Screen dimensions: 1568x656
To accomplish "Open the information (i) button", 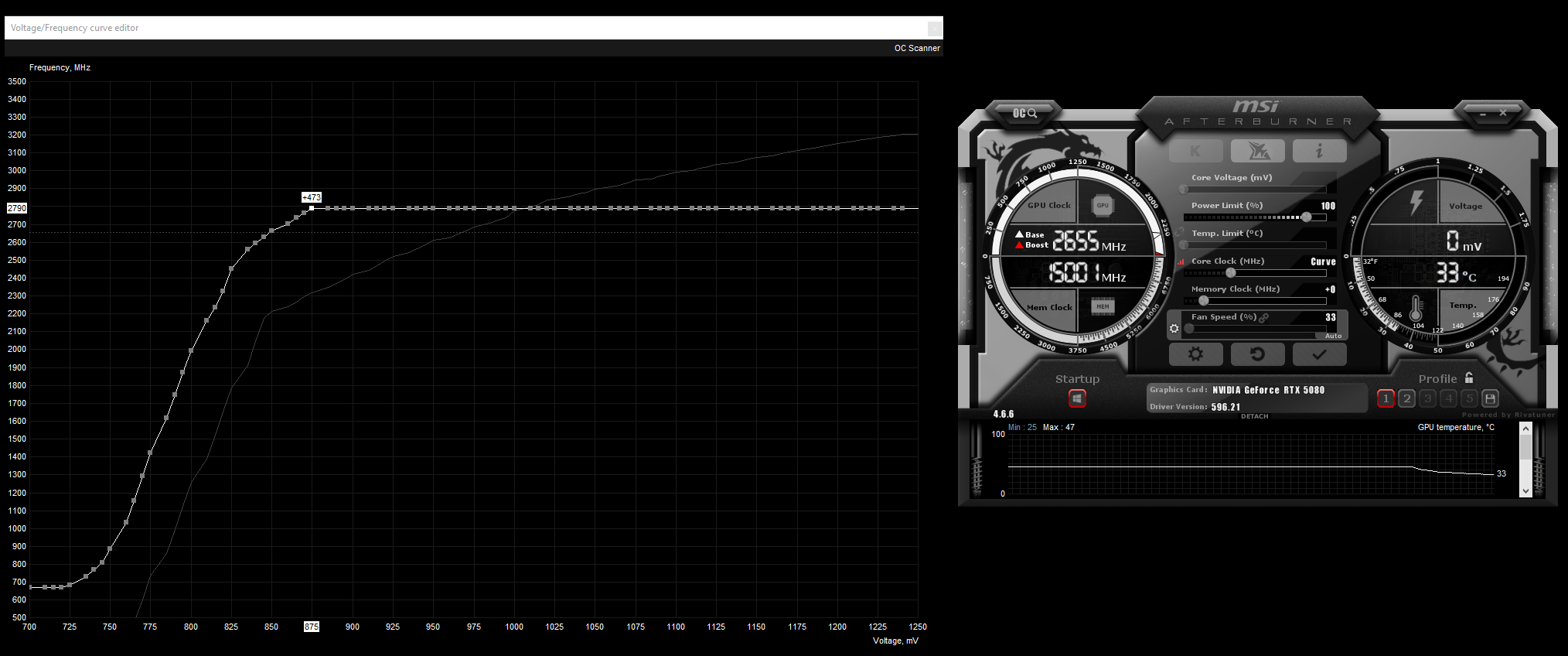I will click(x=1319, y=151).
